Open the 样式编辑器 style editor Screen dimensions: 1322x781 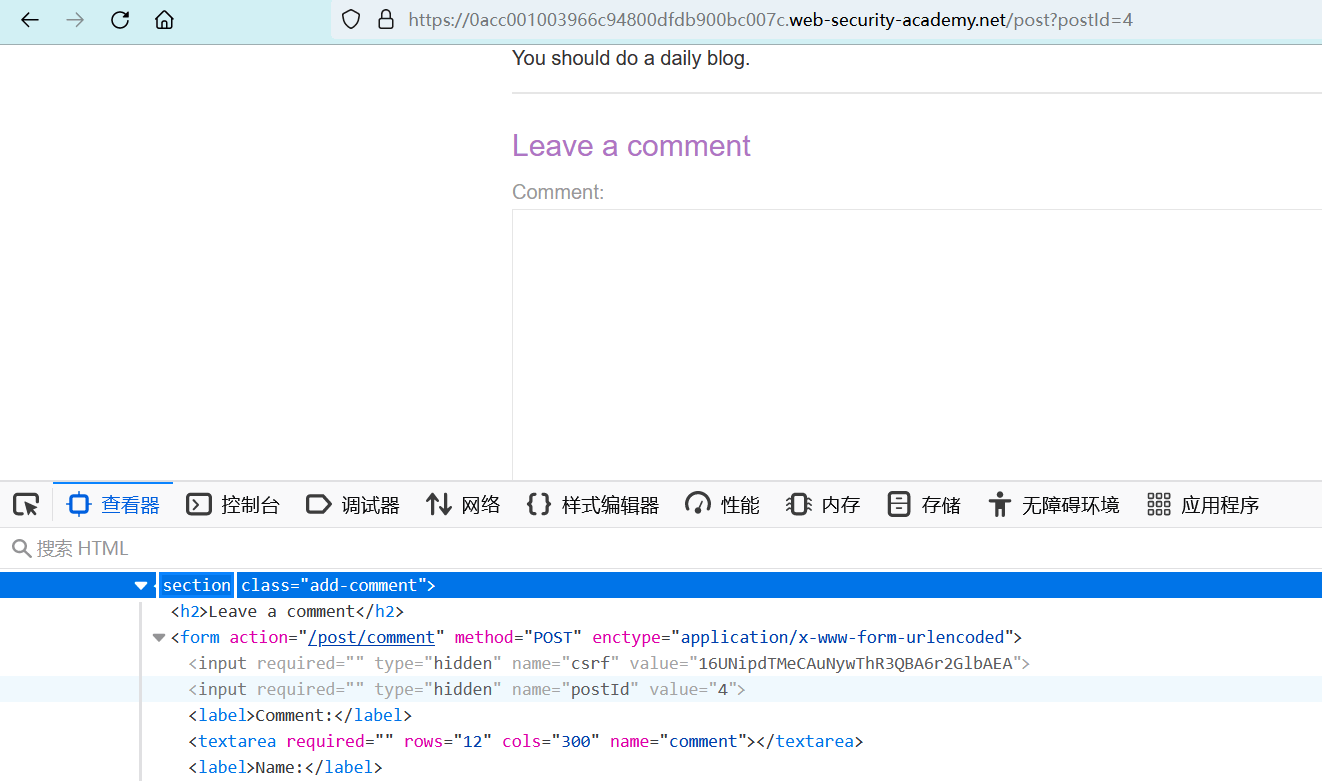[x=593, y=505]
